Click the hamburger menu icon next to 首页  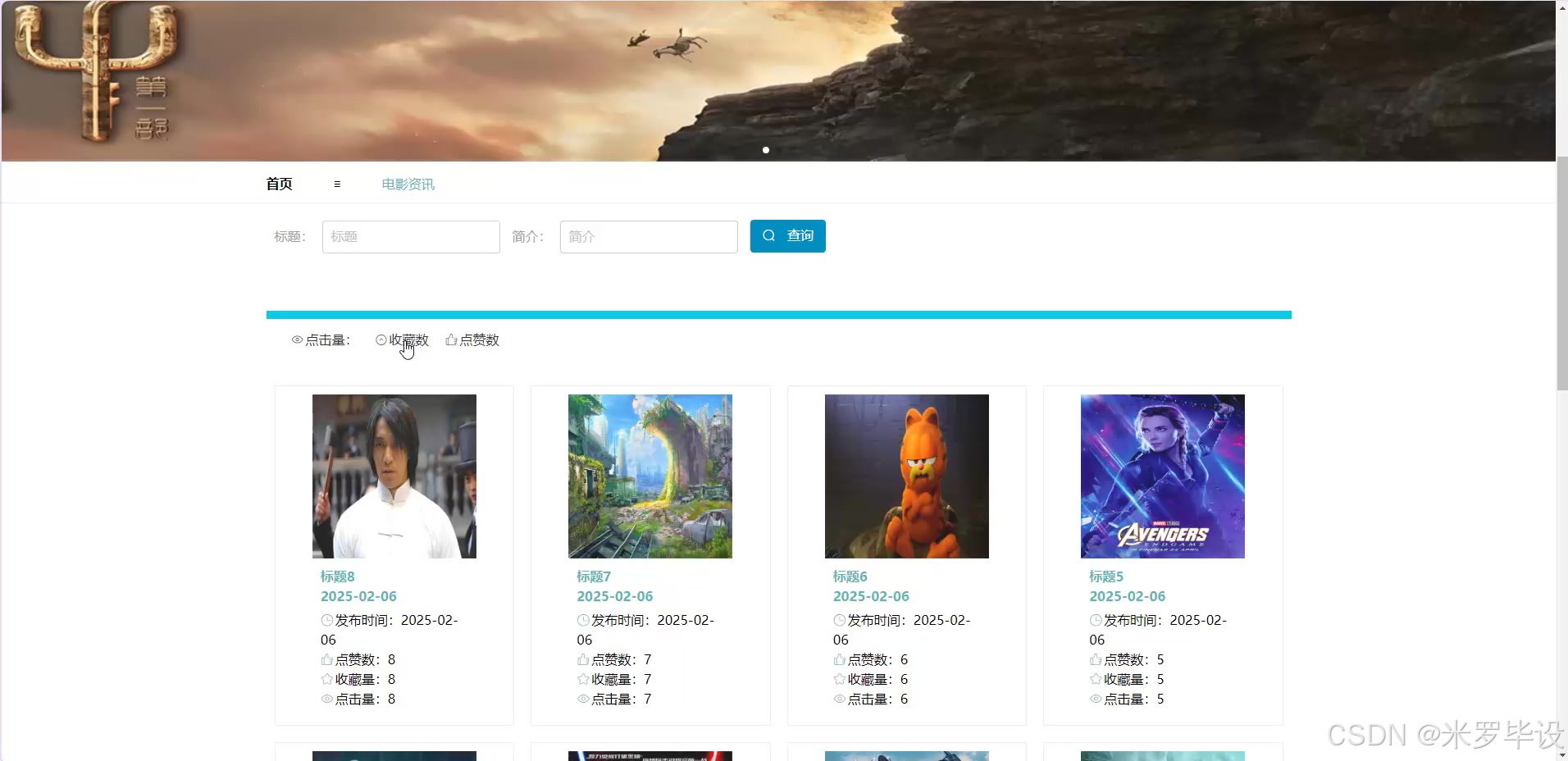click(337, 185)
